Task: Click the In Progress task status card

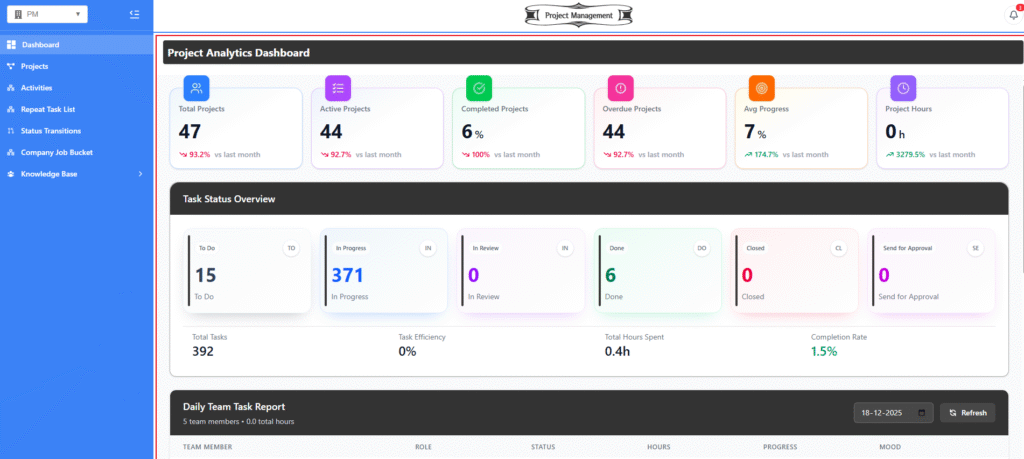Action: pyautogui.click(x=383, y=271)
